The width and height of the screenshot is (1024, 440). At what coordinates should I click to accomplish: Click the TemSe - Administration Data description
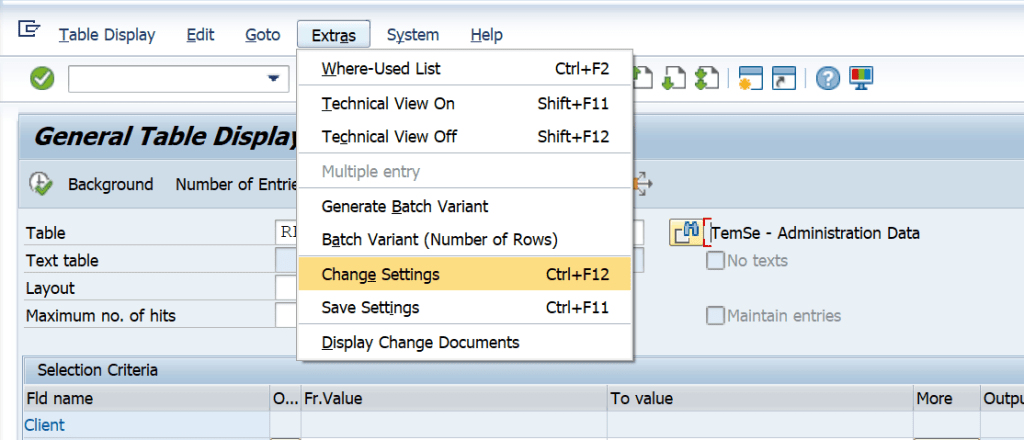tap(815, 233)
